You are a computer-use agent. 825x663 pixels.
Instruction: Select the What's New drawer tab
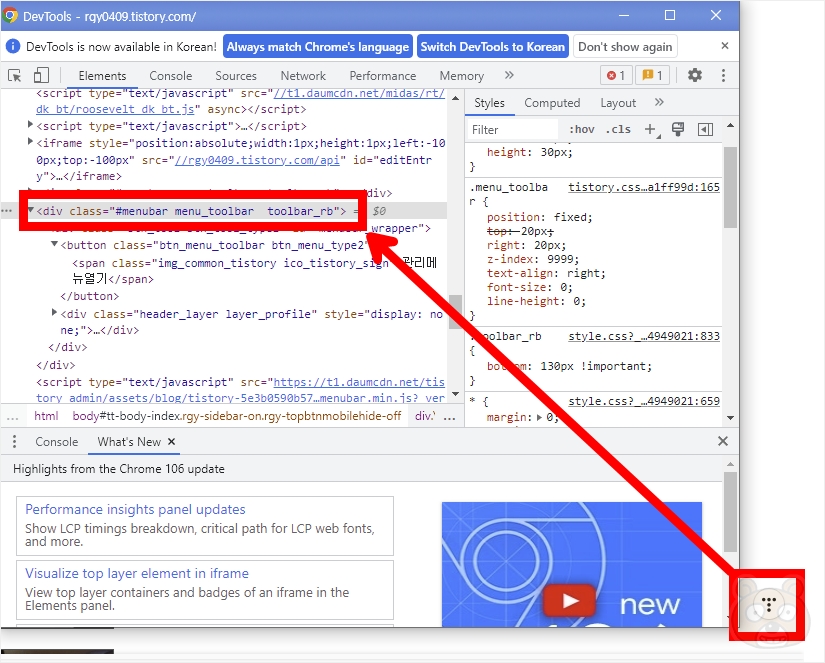(129, 442)
